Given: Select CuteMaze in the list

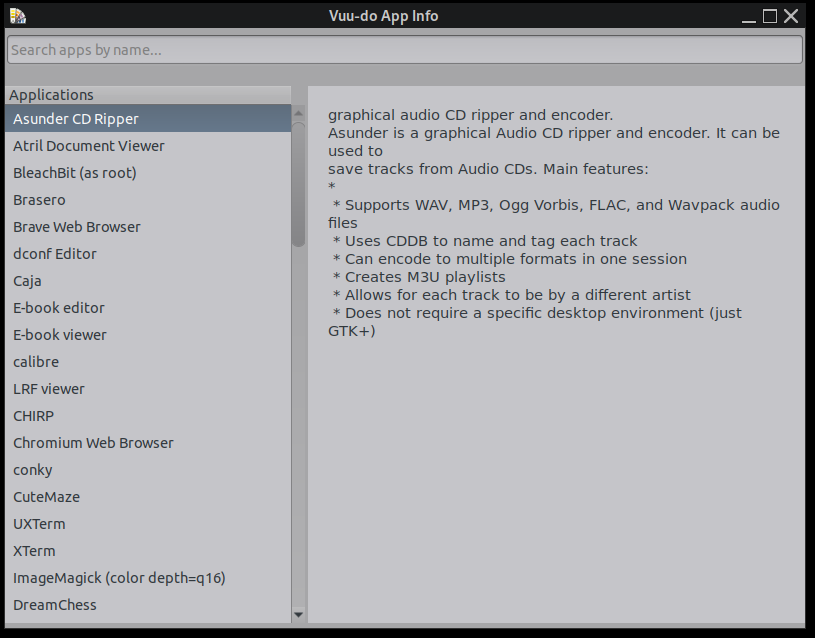Looking at the screenshot, I should [148, 497].
